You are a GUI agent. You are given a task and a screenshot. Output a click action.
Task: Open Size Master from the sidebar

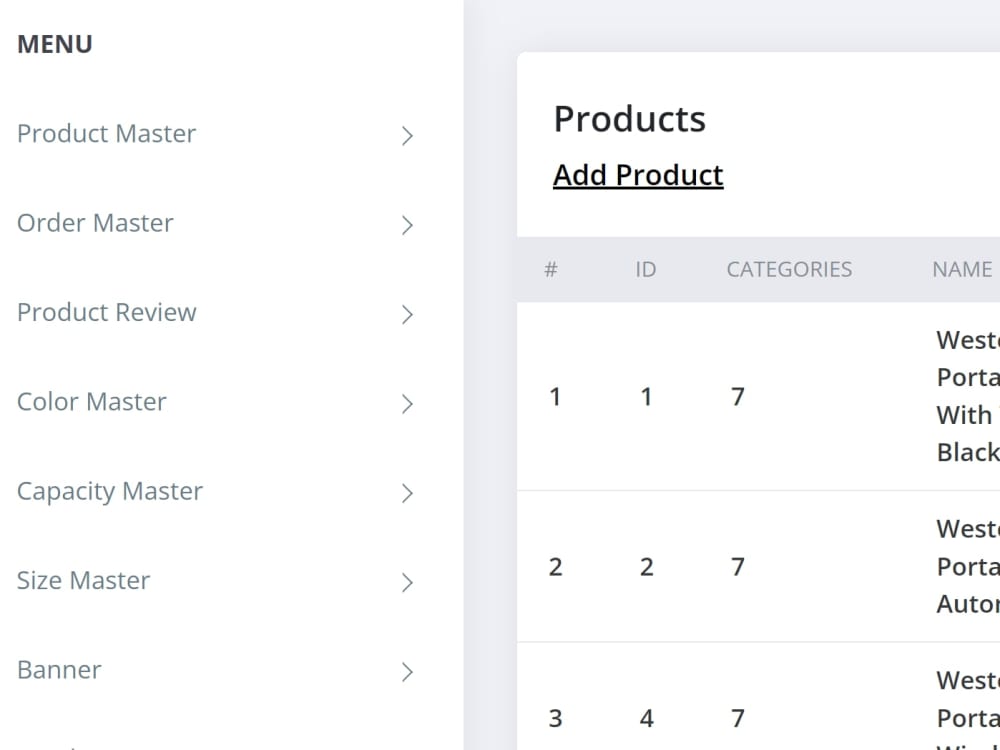pos(83,581)
